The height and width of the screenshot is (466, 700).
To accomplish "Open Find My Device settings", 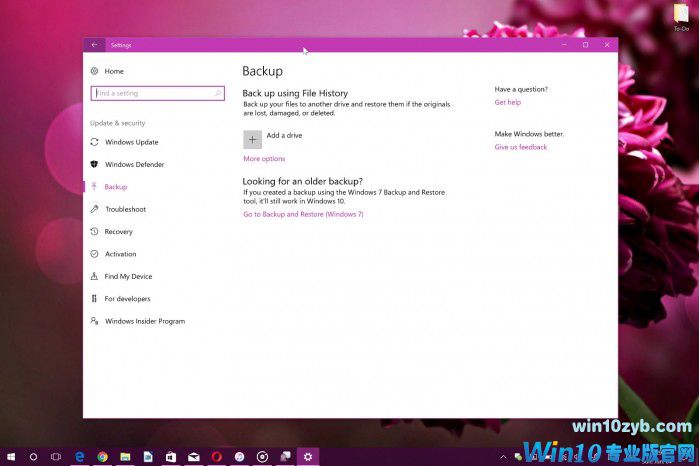I will tap(128, 276).
